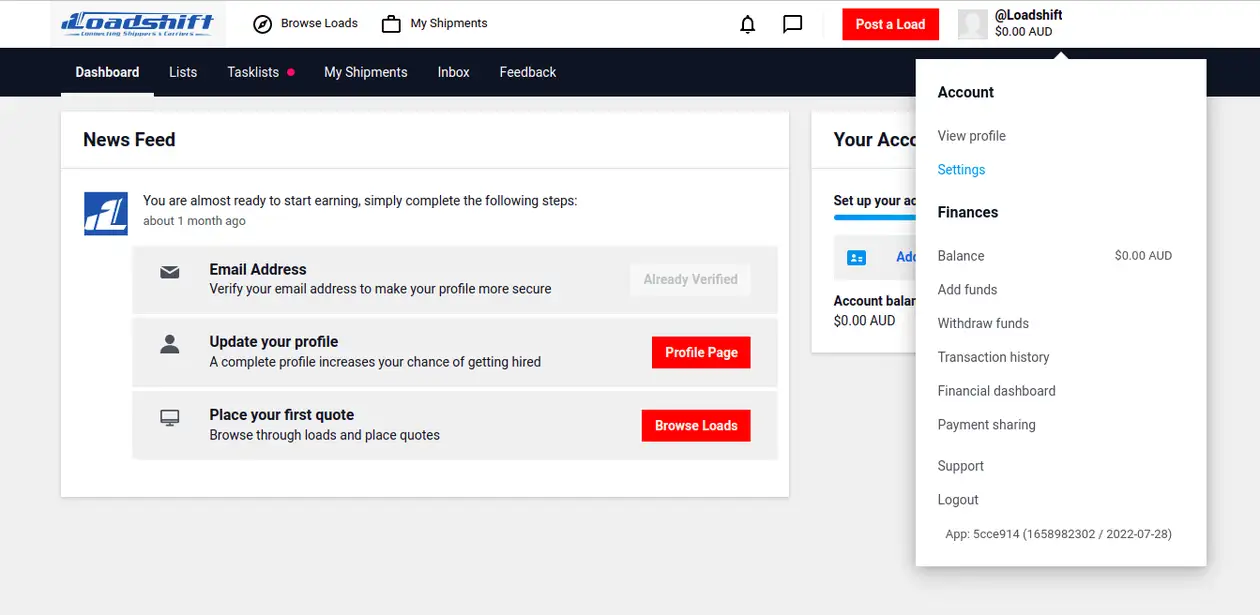The image size is (1260, 615).
Task: Select Settings in the account menu
Action: (961, 170)
